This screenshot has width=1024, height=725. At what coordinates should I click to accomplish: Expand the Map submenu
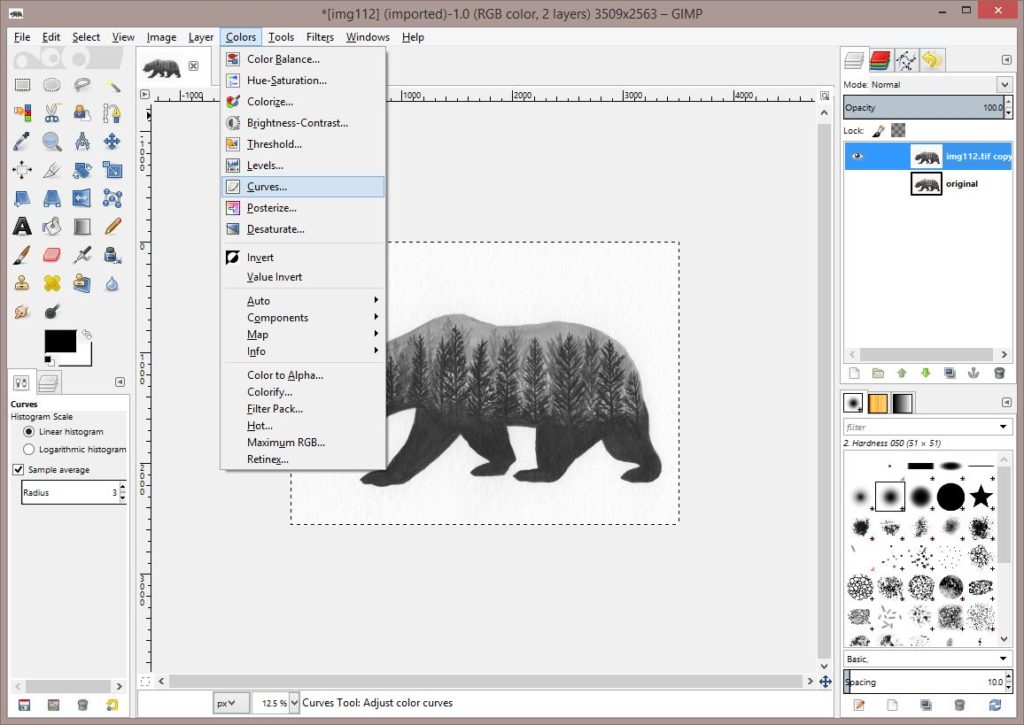point(303,334)
